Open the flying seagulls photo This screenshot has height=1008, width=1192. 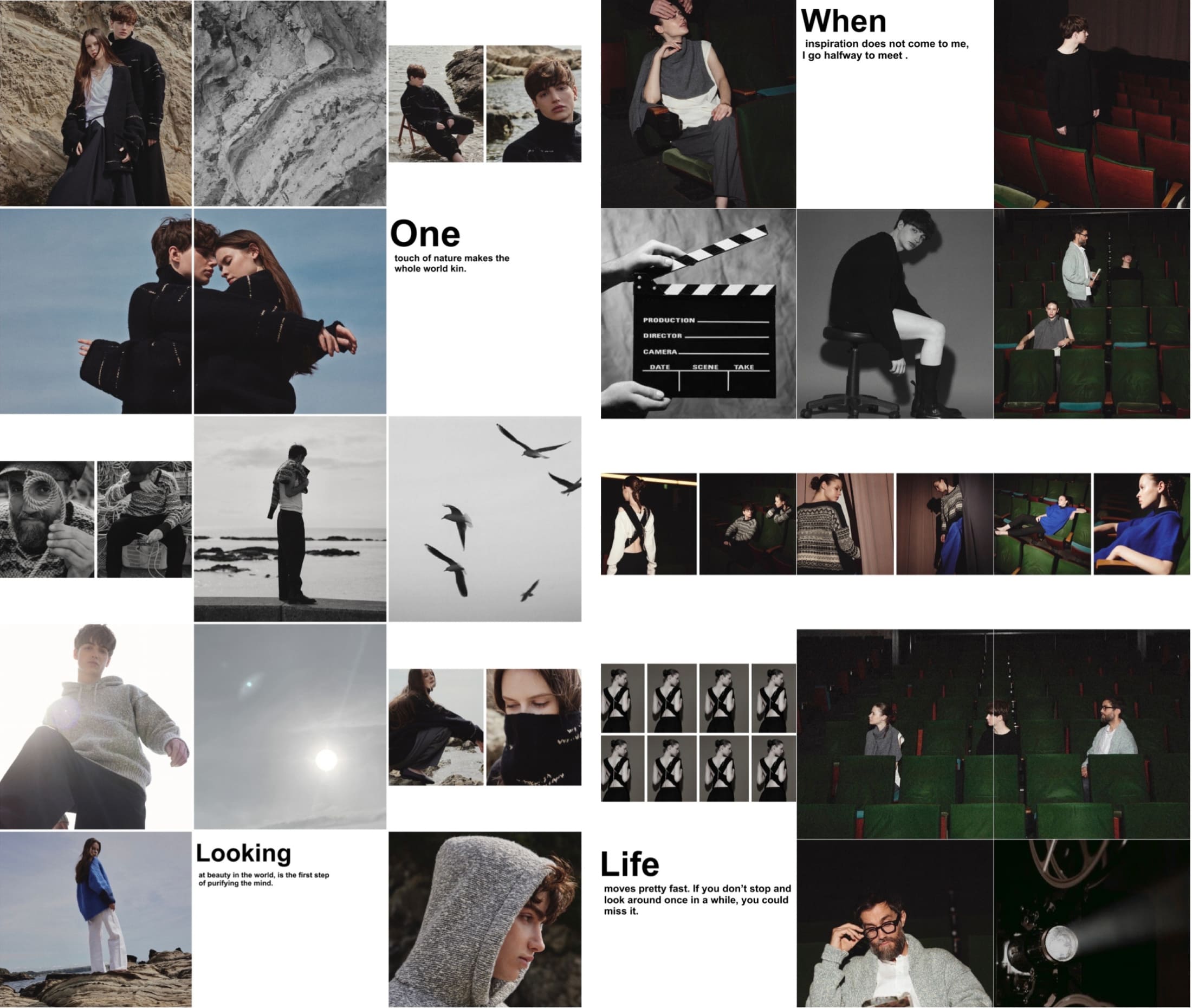[485, 519]
